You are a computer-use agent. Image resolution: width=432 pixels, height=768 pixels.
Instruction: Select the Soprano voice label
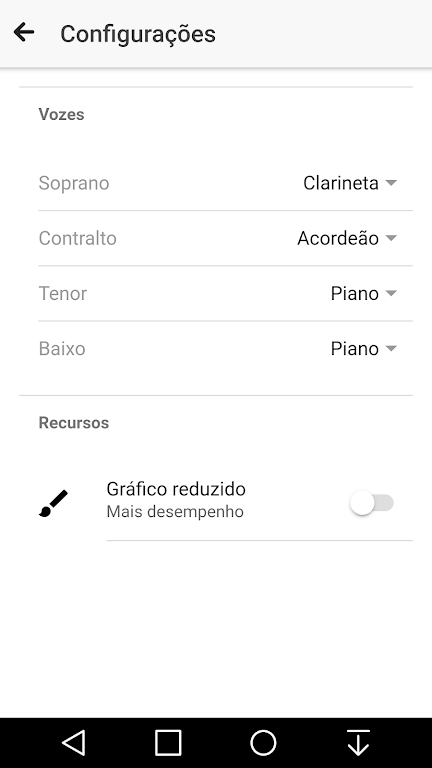pos(74,183)
